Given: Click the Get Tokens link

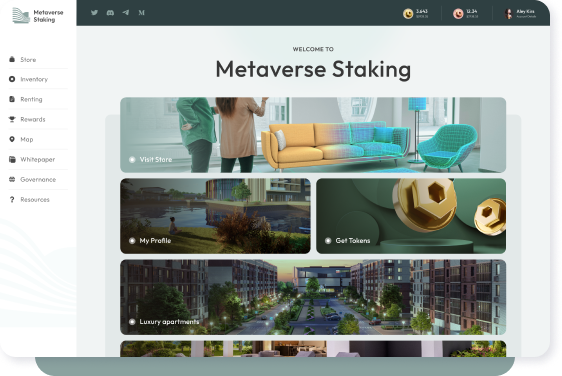Looking at the screenshot, I should (x=353, y=241).
